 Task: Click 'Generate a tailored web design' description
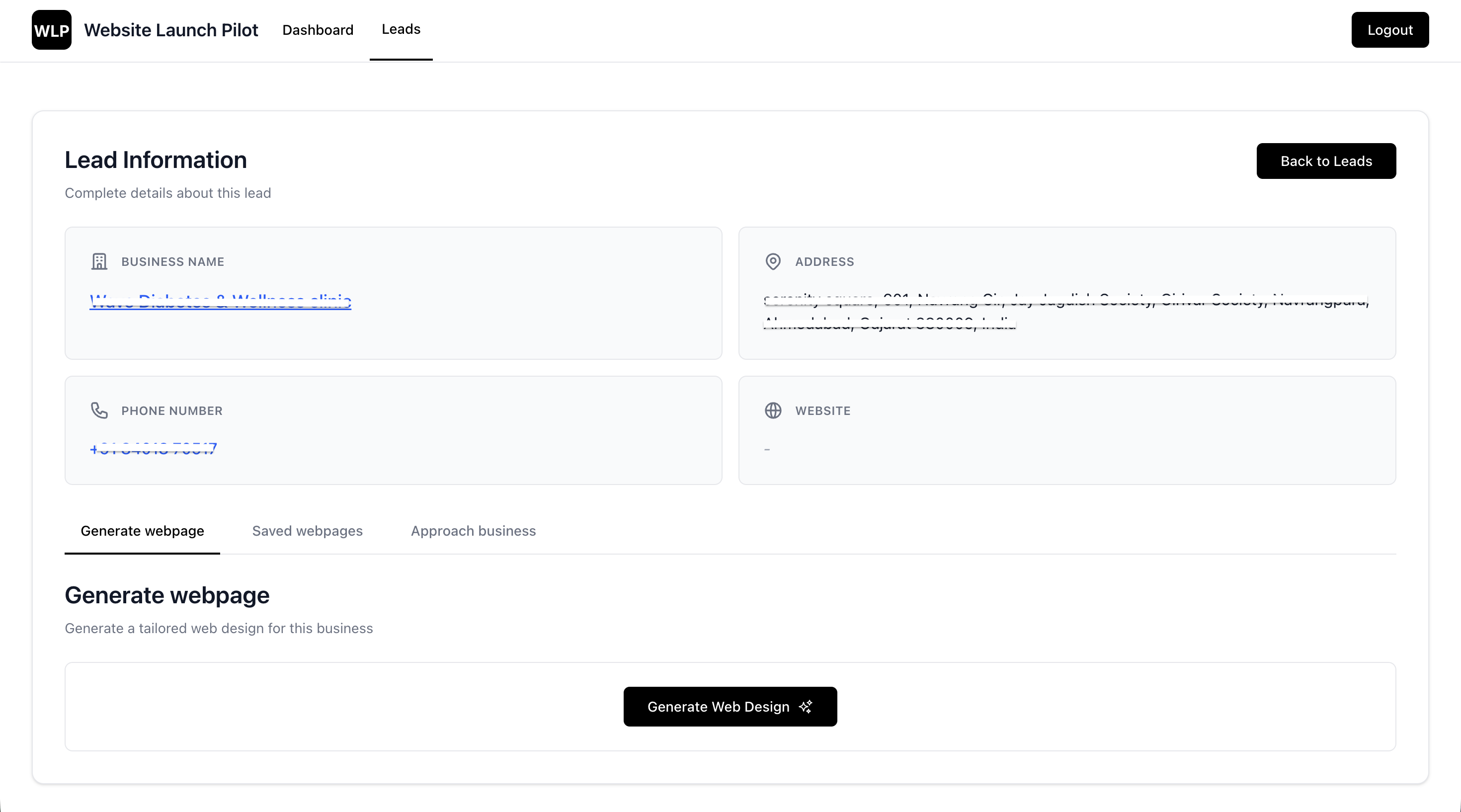219,629
